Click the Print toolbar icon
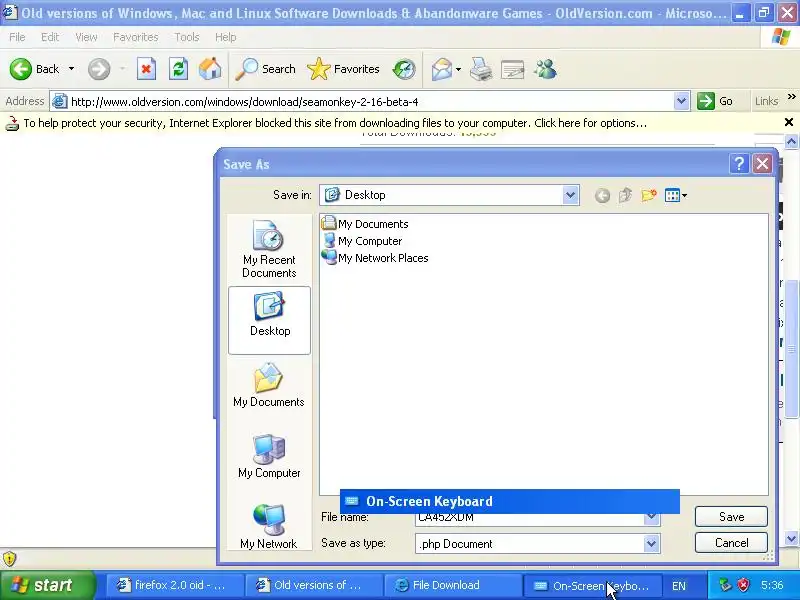This screenshot has width=800, height=600. (481, 69)
